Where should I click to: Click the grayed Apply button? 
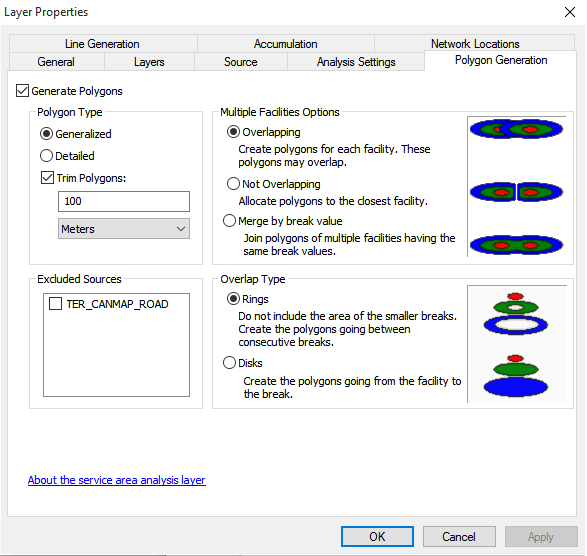(541, 537)
